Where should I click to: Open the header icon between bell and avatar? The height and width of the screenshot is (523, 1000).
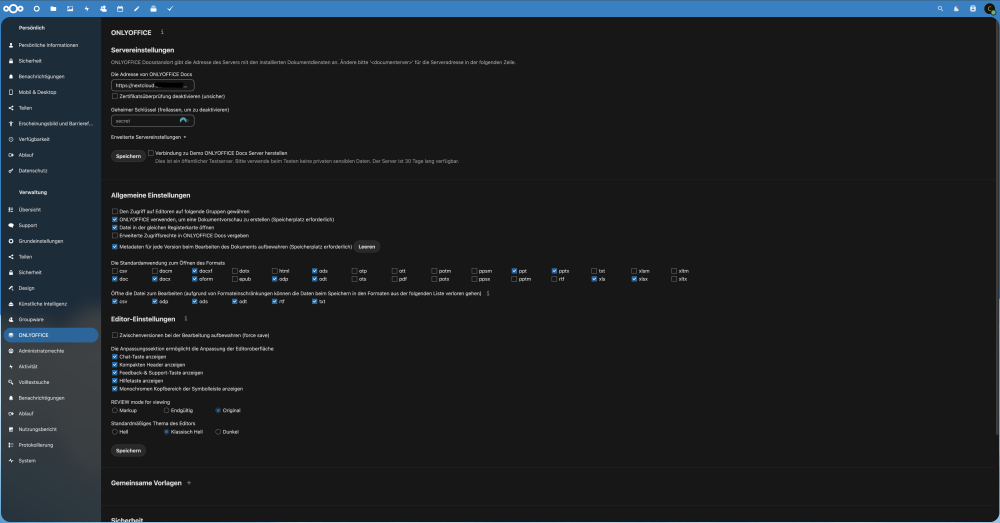(973, 9)
